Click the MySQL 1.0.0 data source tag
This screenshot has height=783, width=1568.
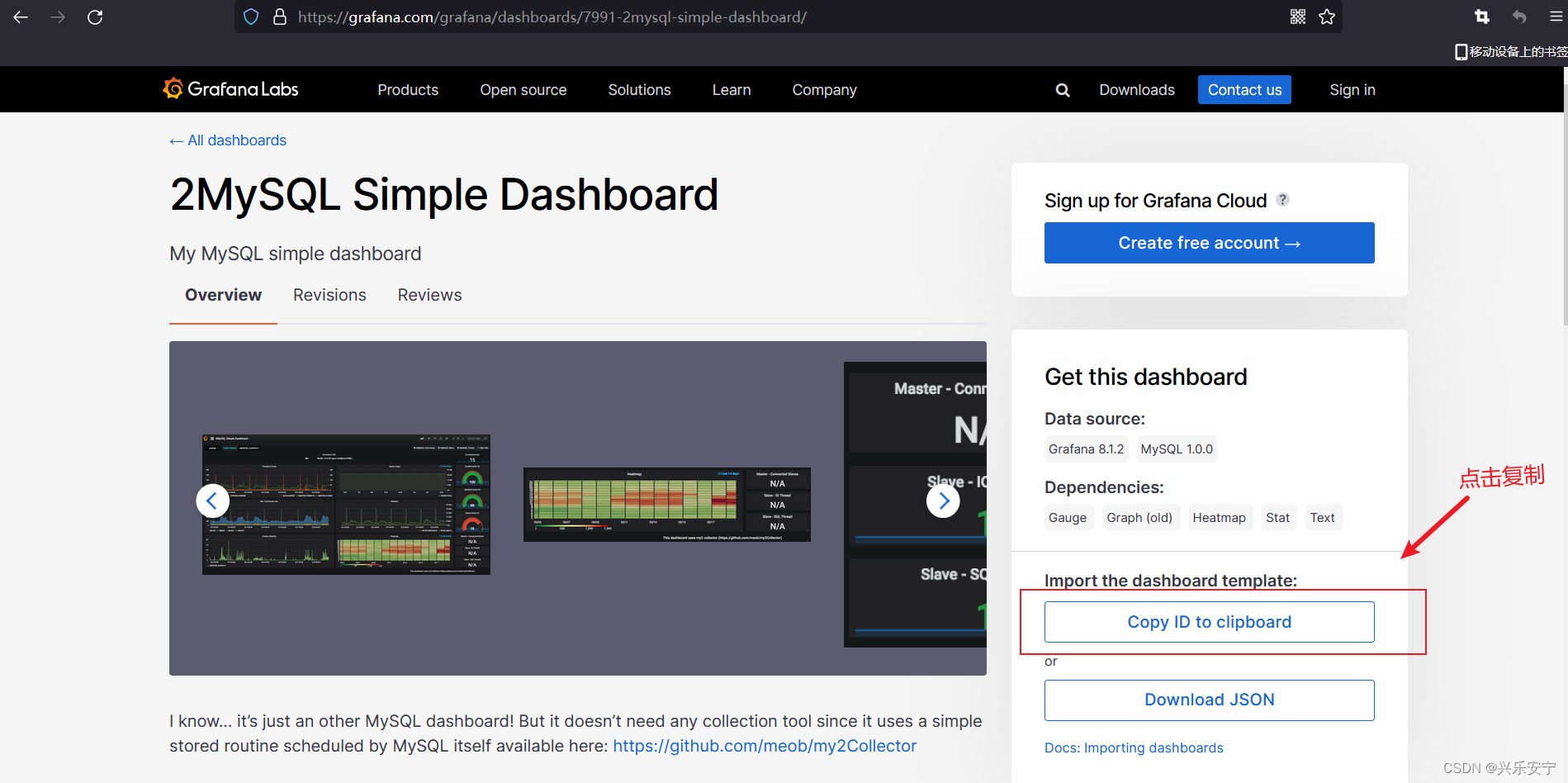[x=1177, y=449]
